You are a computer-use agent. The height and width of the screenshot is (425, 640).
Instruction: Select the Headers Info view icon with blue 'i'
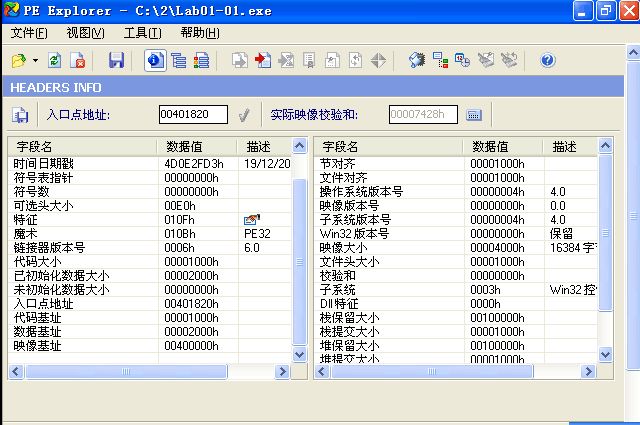155,60
